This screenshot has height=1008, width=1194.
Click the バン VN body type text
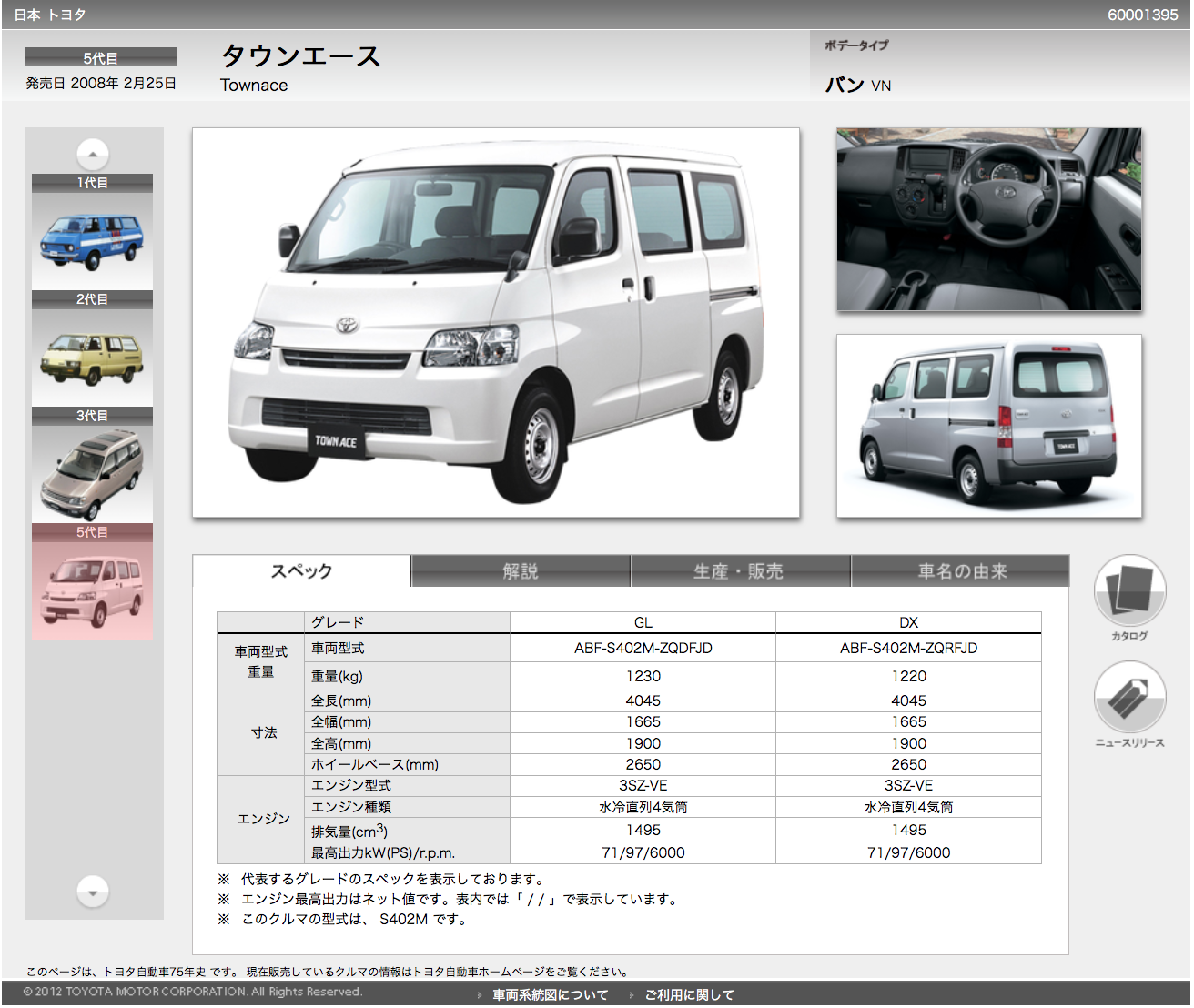point(858,85)
